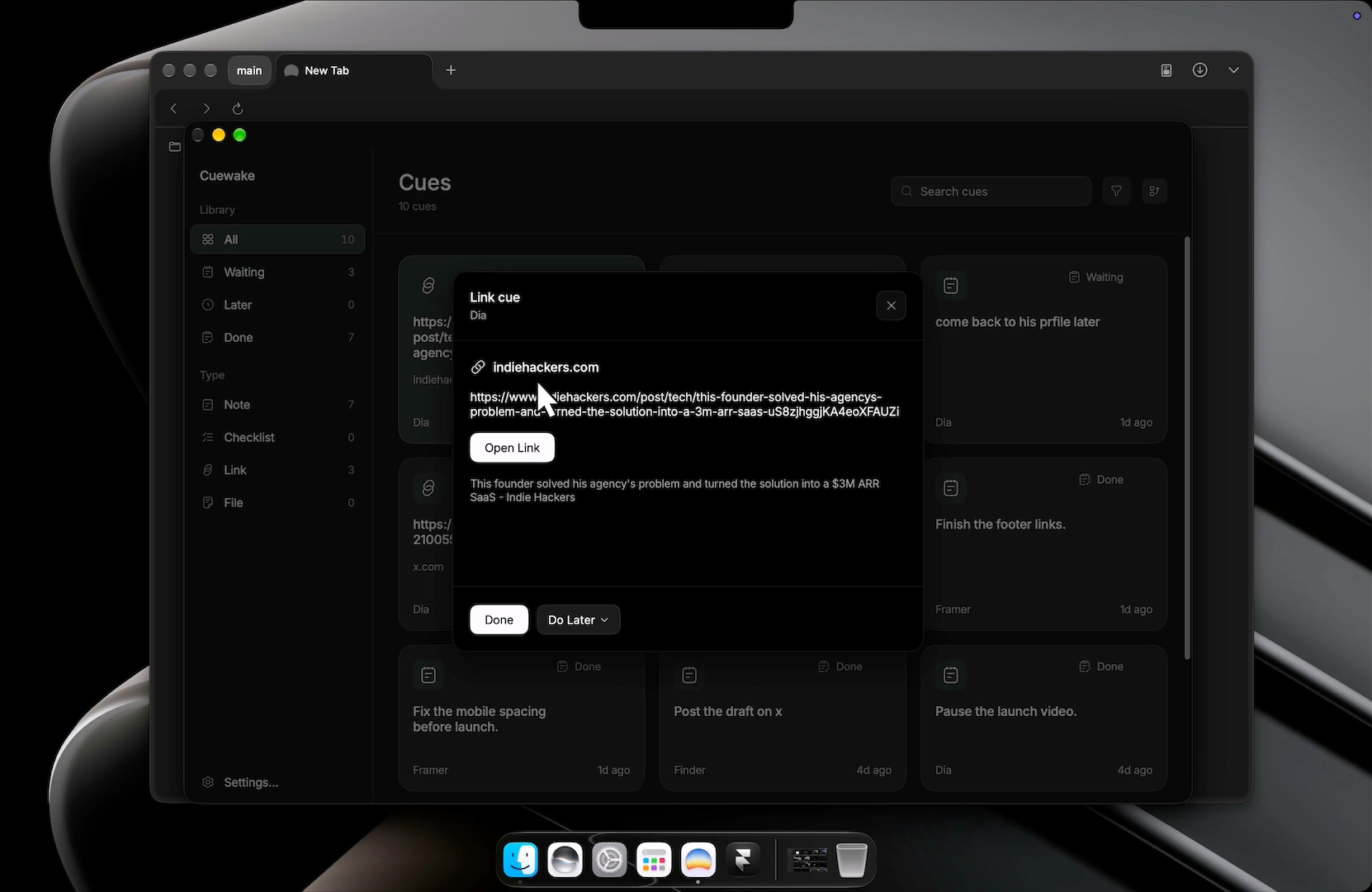The width and height of the screenshot is (1372, 892).
Task: Launch Finder from the dock
Action: (x=521, y=860)
